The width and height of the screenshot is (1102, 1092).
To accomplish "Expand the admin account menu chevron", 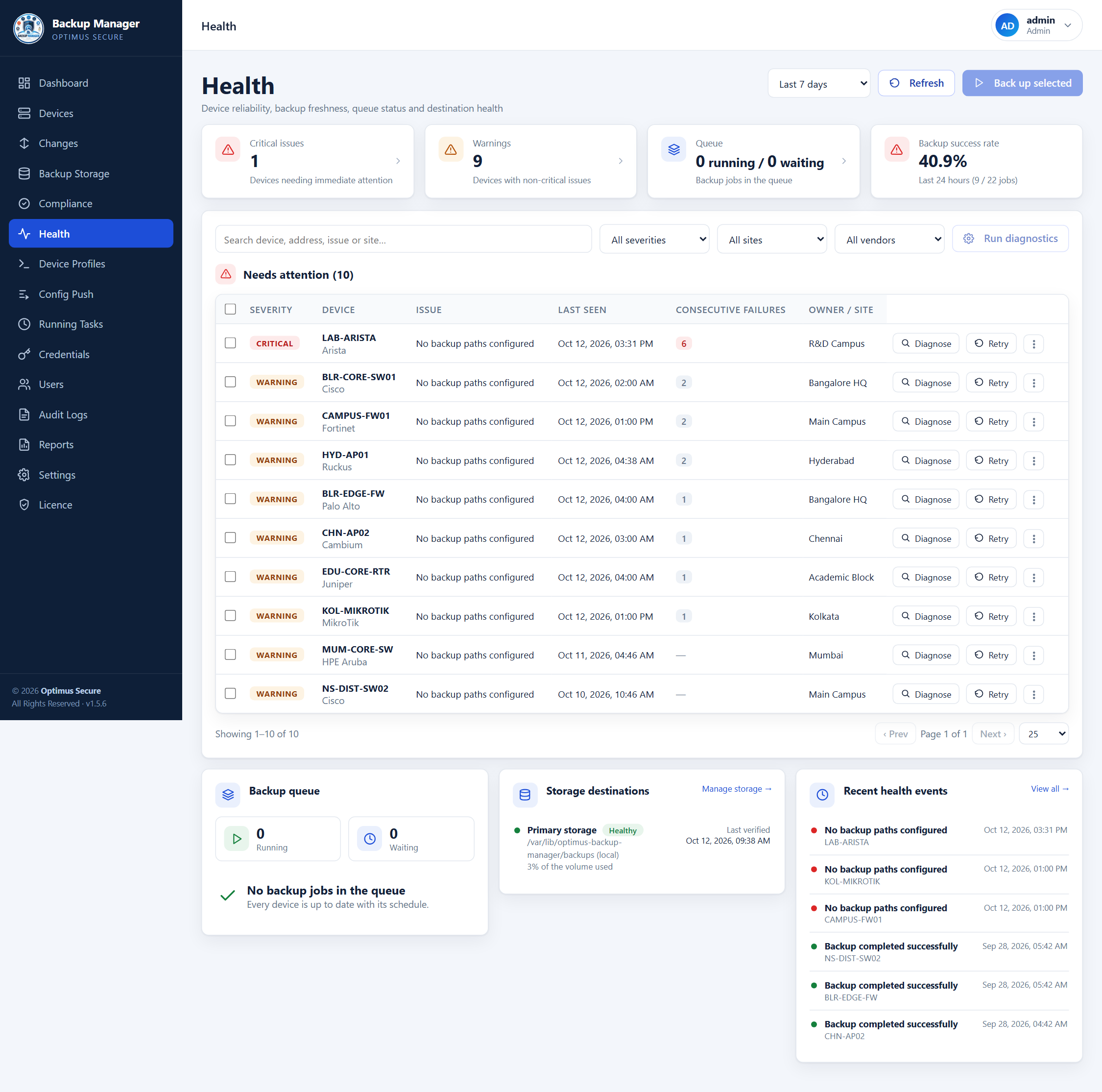I will pyautogui.click(x=1068, y=25).
